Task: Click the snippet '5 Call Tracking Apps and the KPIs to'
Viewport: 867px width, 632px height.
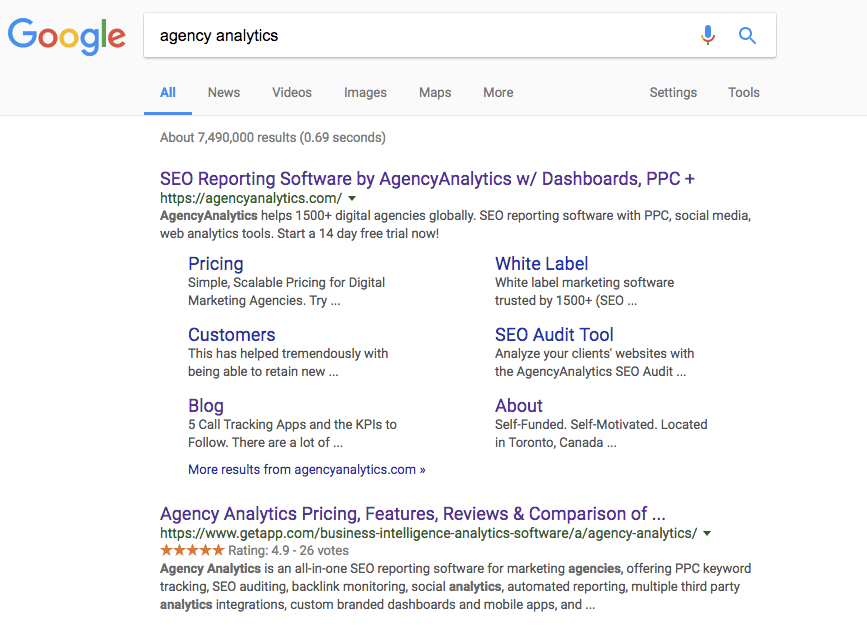Action: click(293, 433)
